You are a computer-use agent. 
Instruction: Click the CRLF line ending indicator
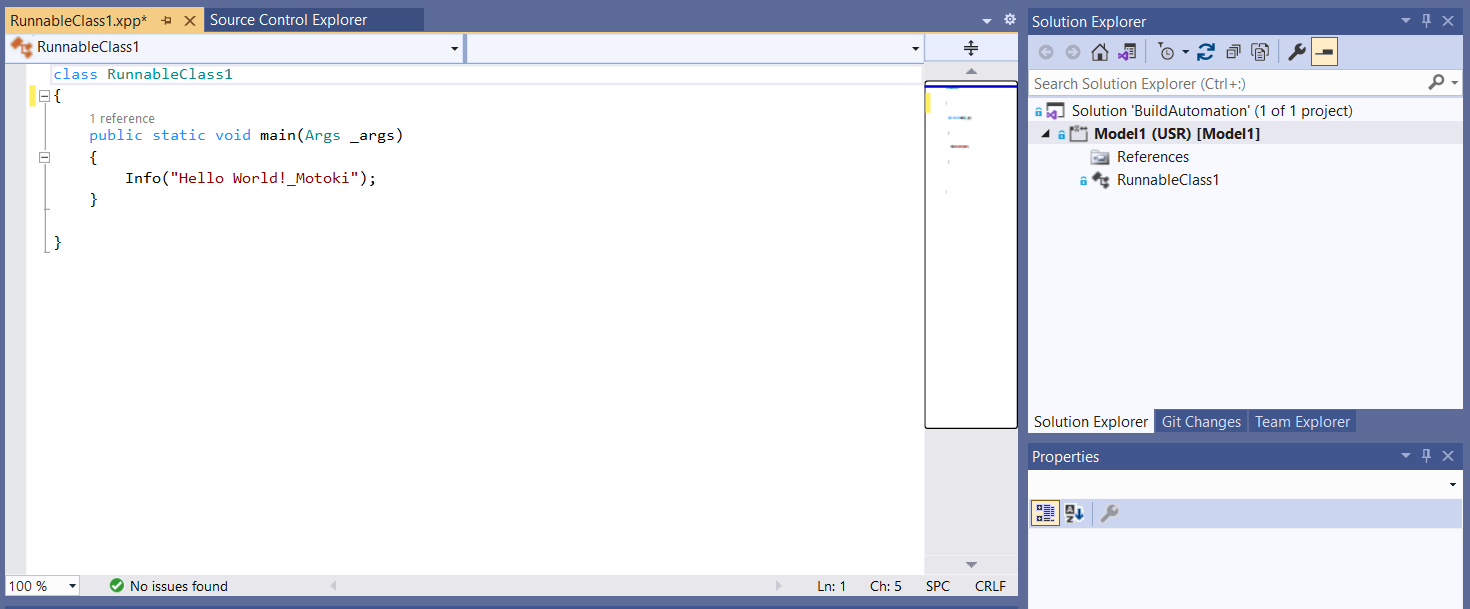(990, 586)
